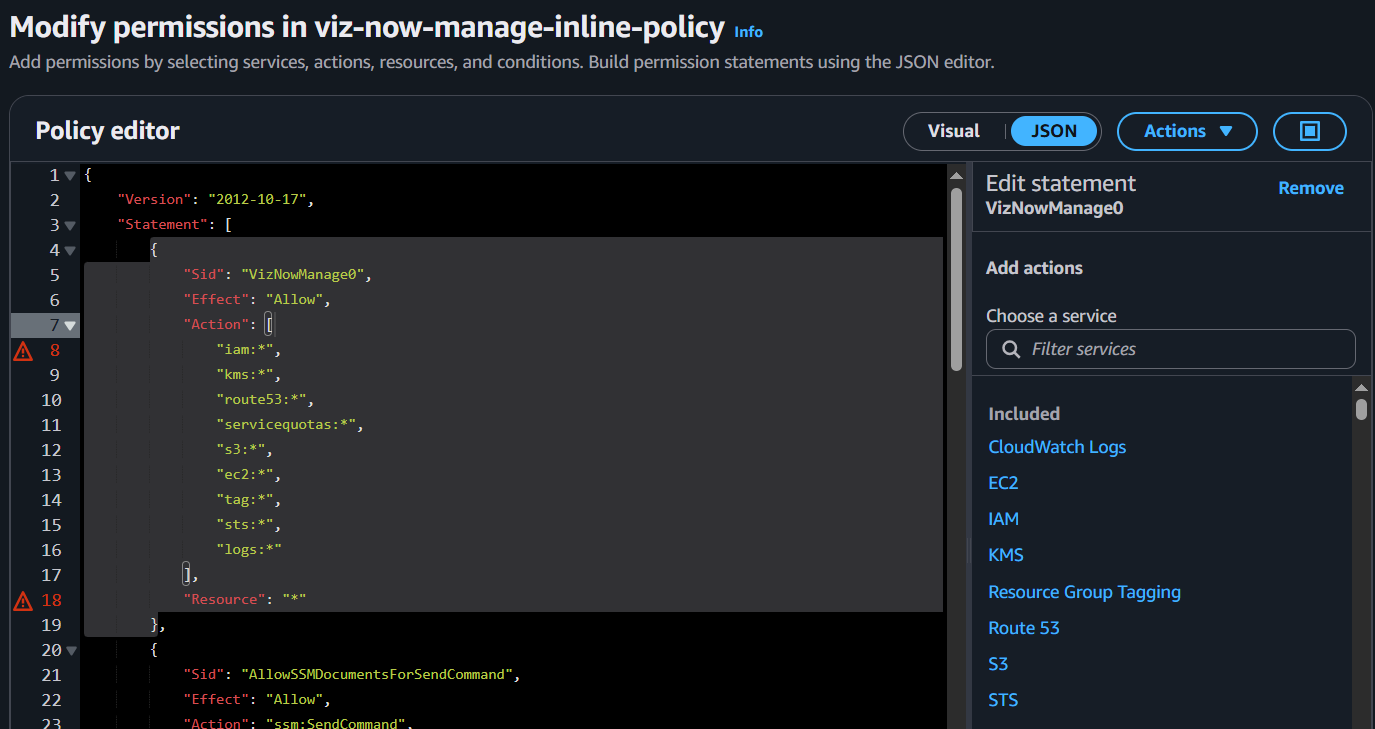Open the Info link beside the title

[x=748, y=32]
